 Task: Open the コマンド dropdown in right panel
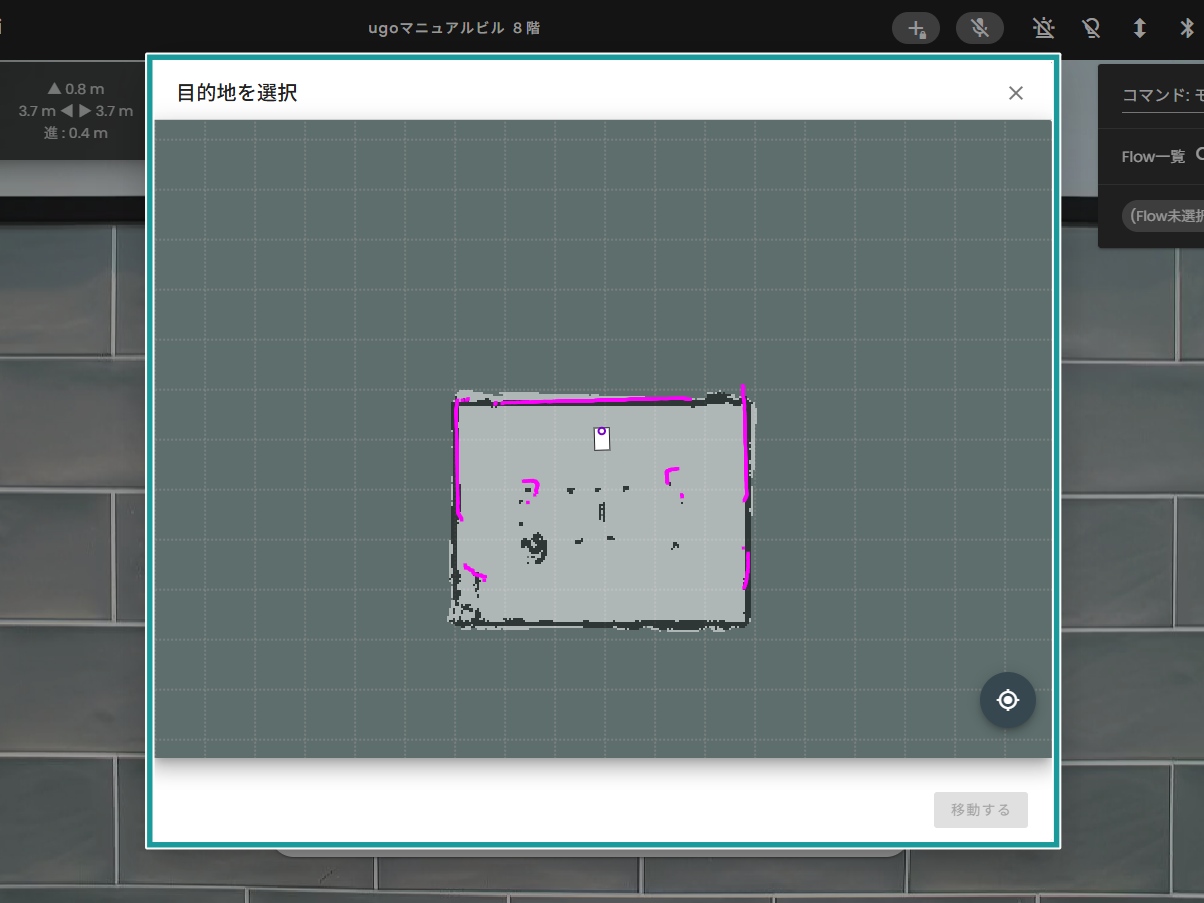(1163, 96)
